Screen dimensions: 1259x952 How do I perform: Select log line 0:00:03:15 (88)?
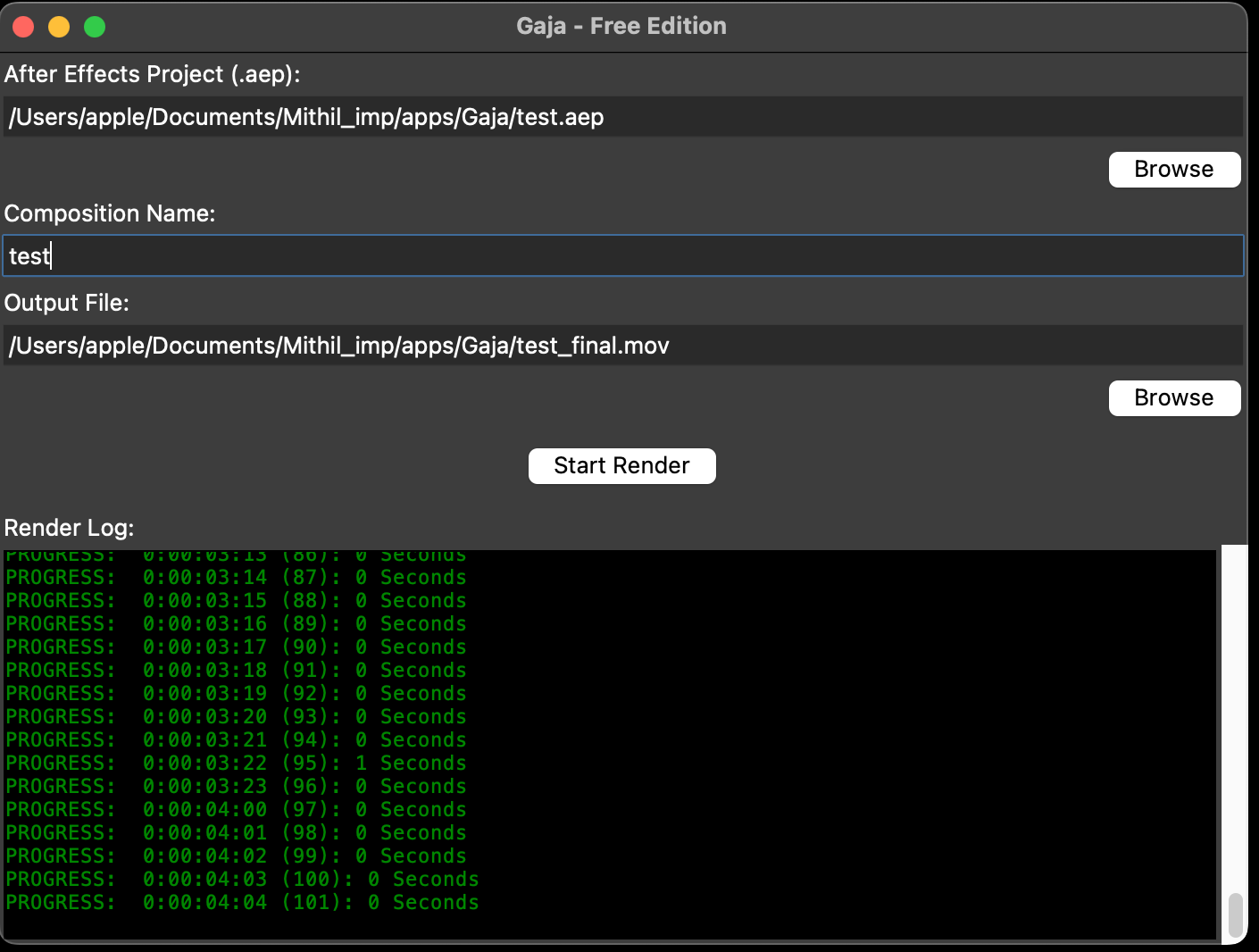coord(236,601)
